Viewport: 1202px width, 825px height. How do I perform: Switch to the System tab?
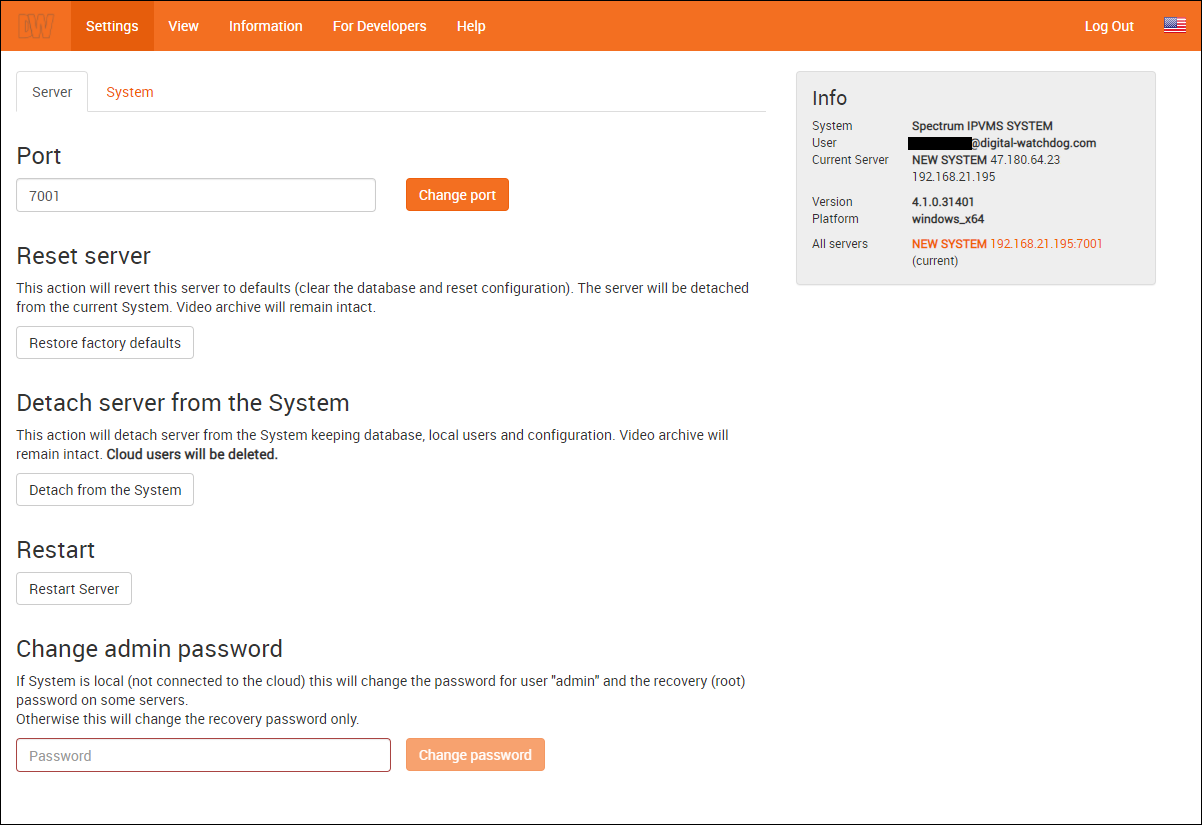[x=130, y=92]
